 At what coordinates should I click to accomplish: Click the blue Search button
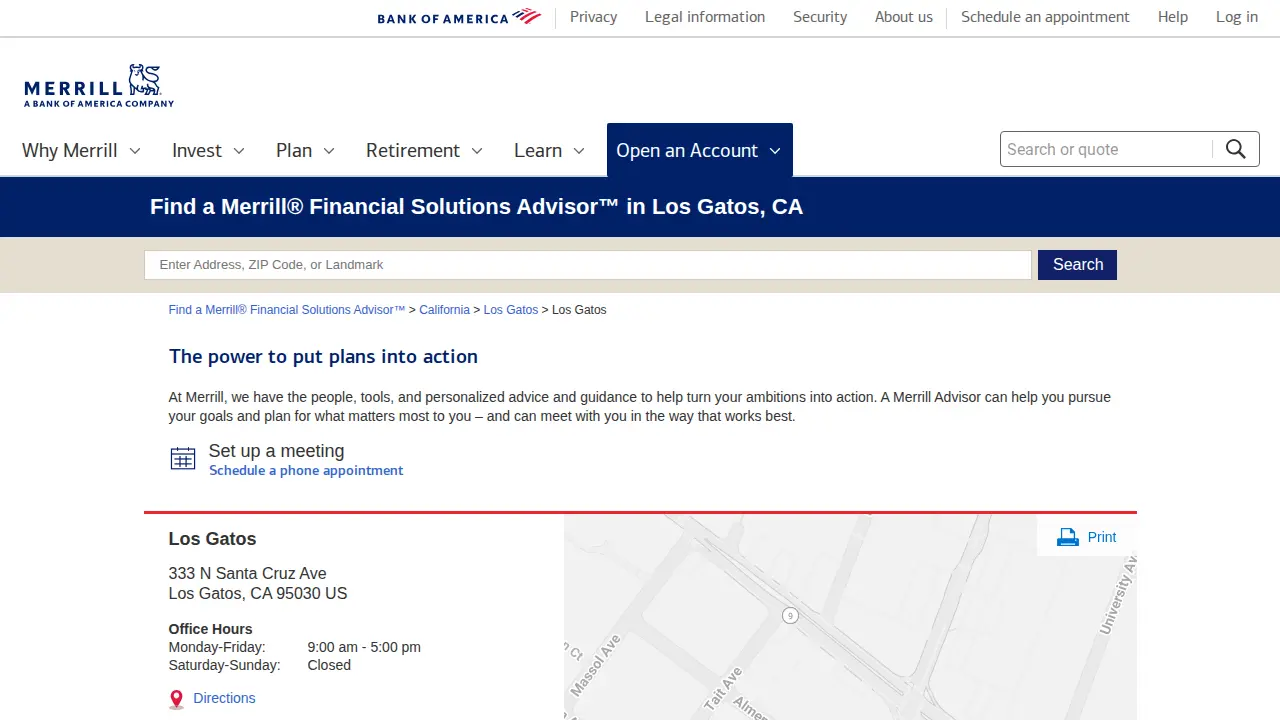1077,265
